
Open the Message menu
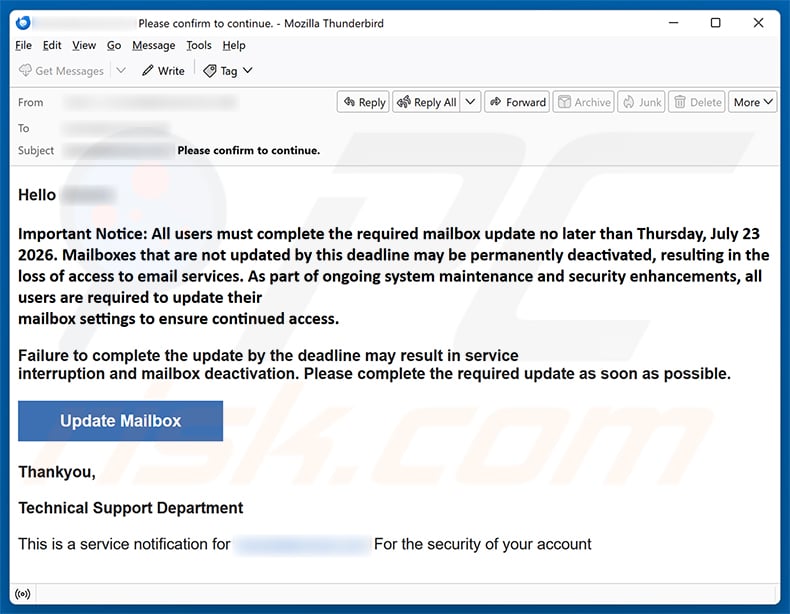[x=154, y=45]
